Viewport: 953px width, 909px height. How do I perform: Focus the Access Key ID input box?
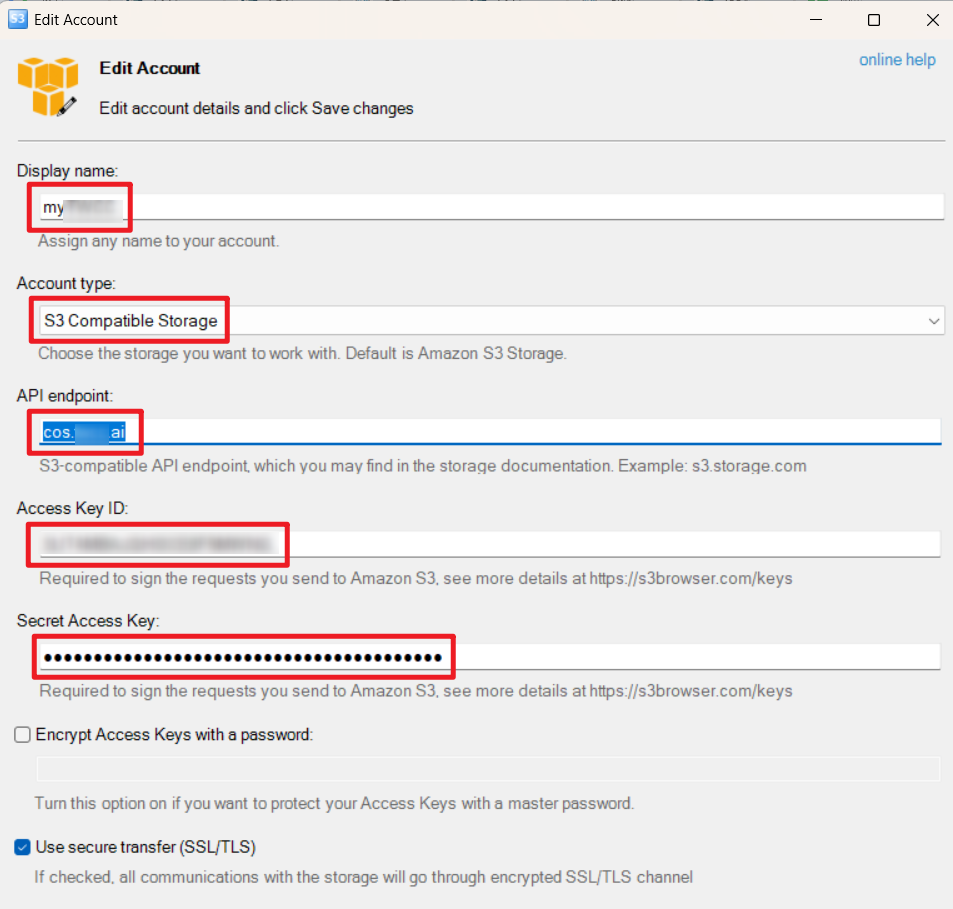[x=490, y=544]
